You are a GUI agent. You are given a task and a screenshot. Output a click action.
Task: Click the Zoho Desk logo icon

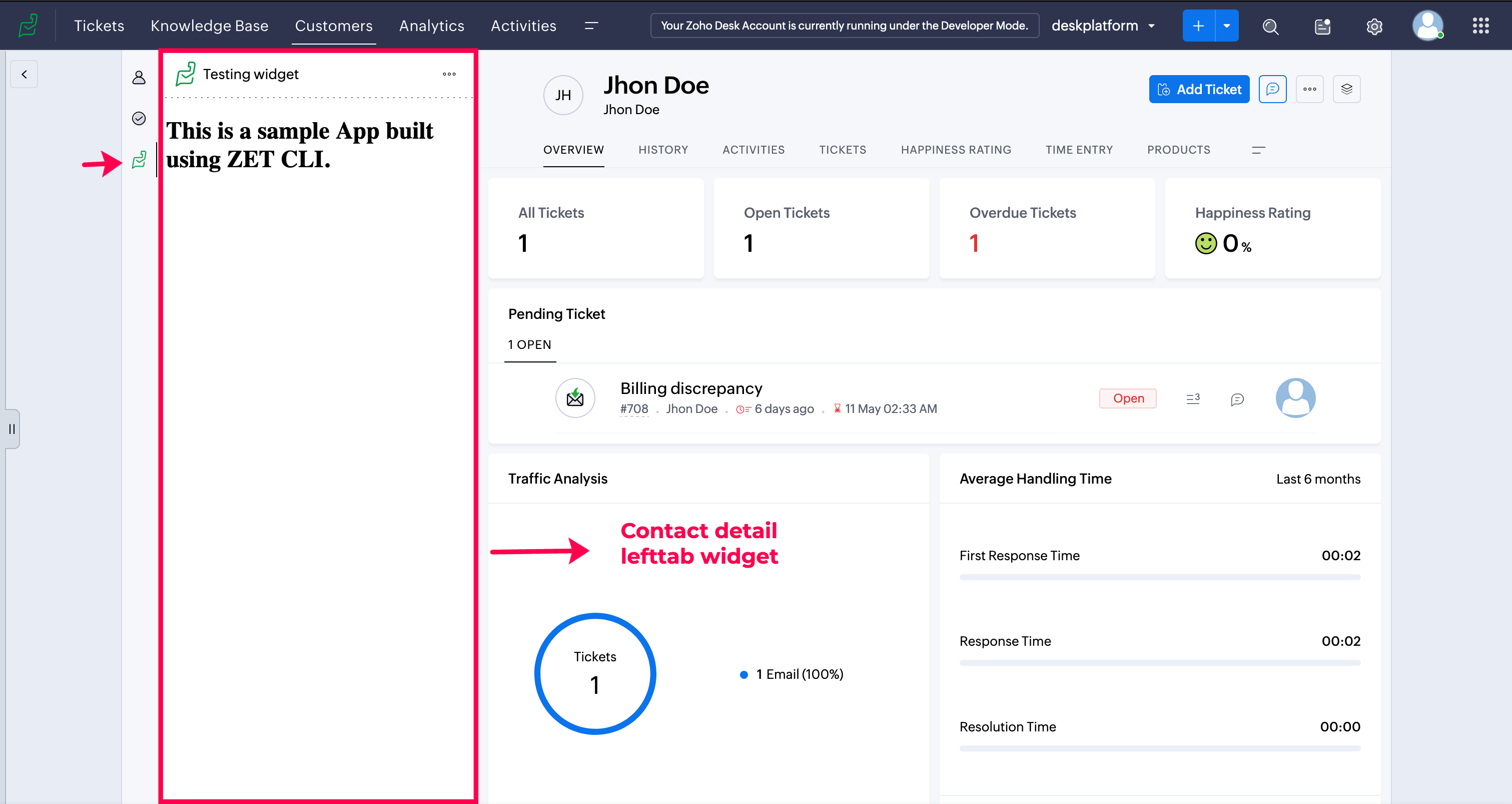28,25
